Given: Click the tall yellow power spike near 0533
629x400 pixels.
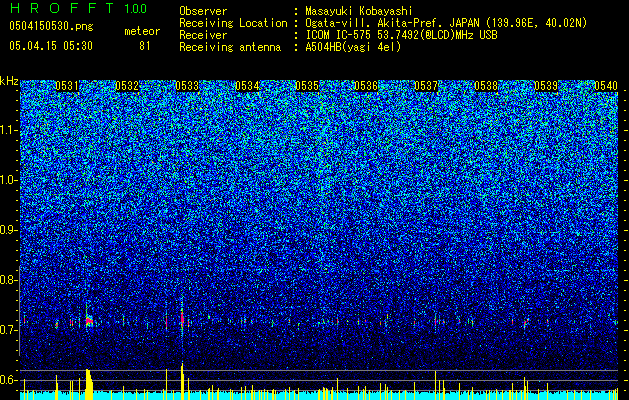Looking at the screenshot, I should 182,381.
